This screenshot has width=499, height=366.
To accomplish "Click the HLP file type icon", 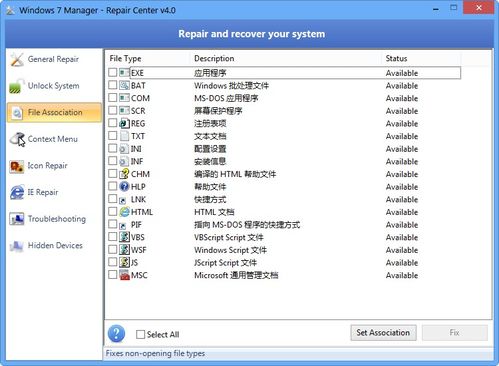I will coord(124,186).
